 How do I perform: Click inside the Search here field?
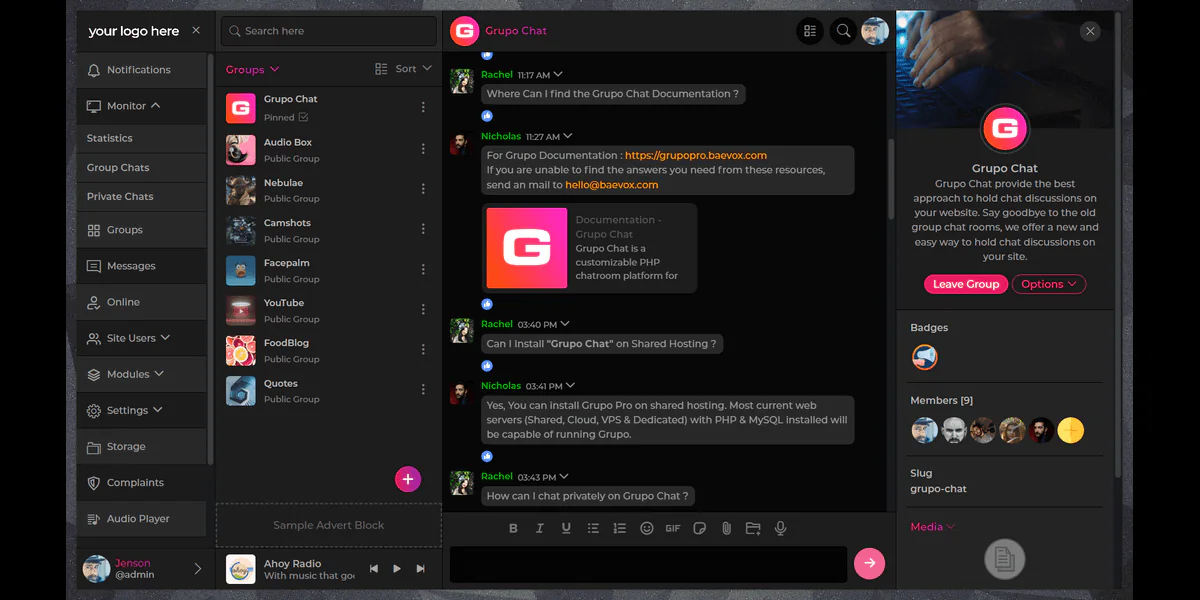click(328, 31)
